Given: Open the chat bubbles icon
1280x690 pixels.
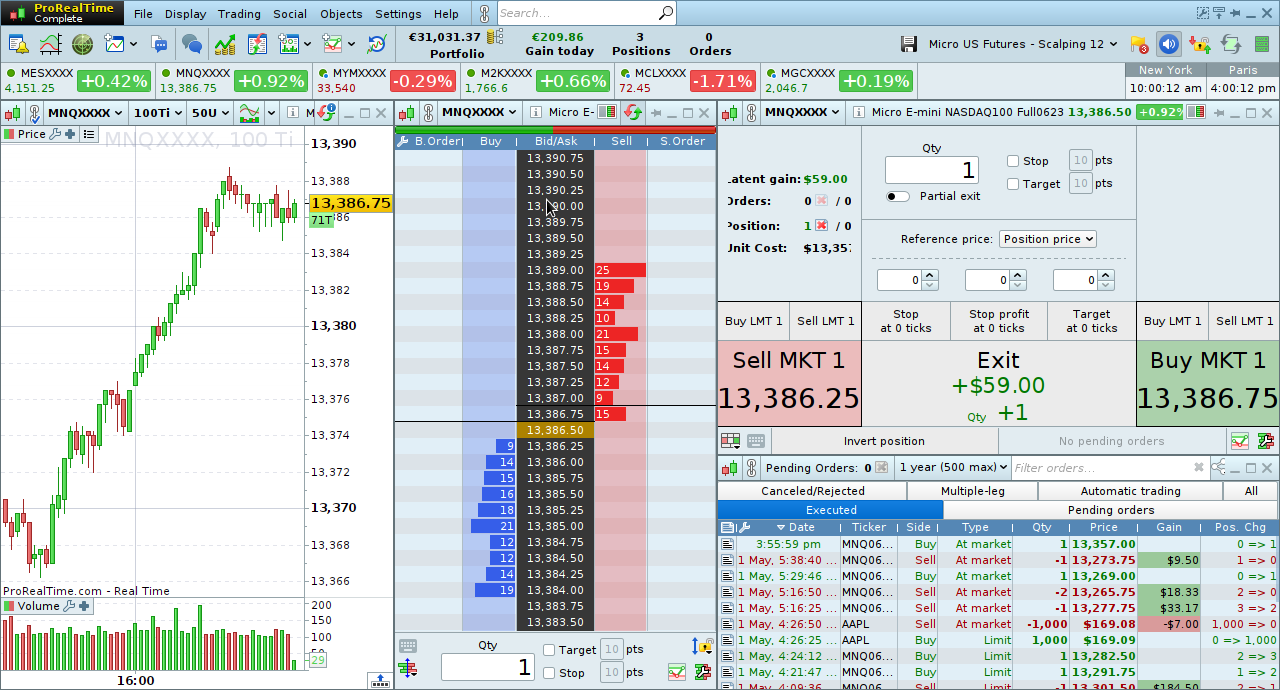Looking at the screenshot, I should (191, 44).
